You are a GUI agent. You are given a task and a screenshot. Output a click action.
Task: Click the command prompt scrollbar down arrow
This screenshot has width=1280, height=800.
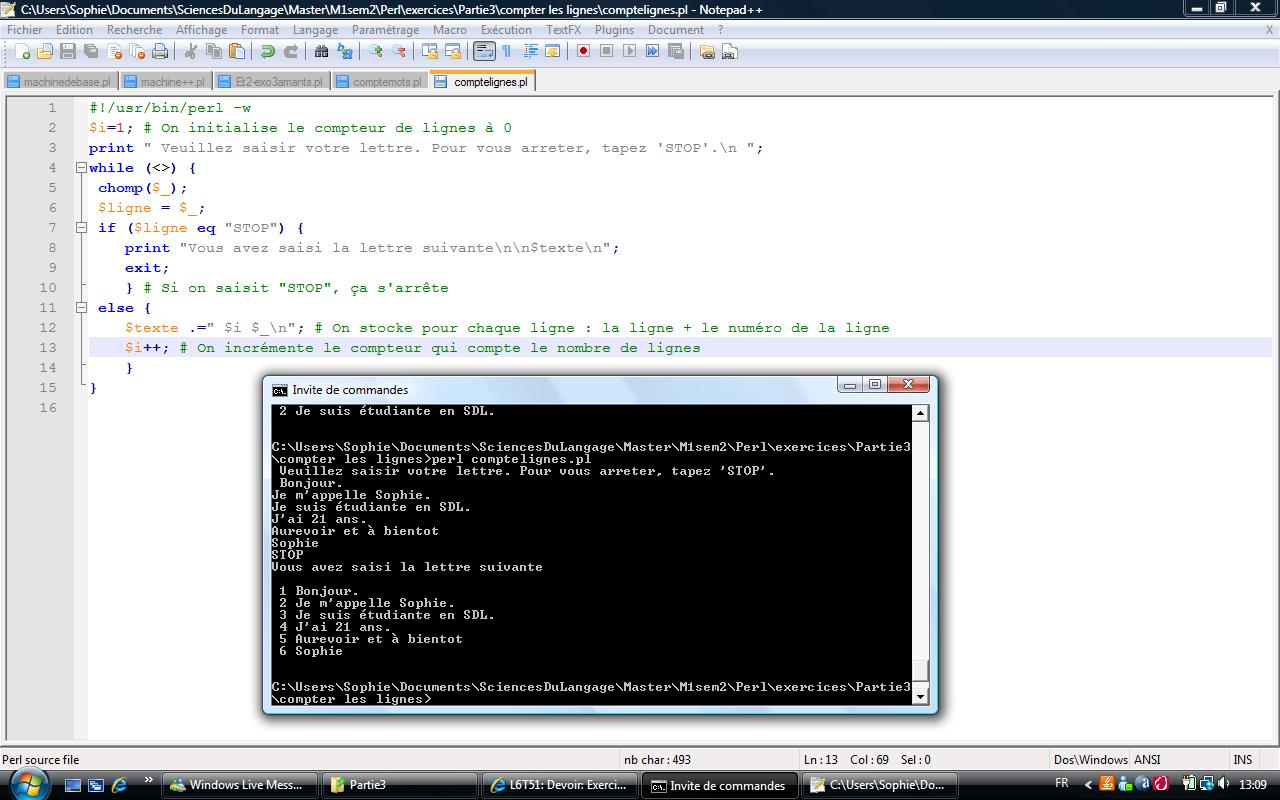920,695
